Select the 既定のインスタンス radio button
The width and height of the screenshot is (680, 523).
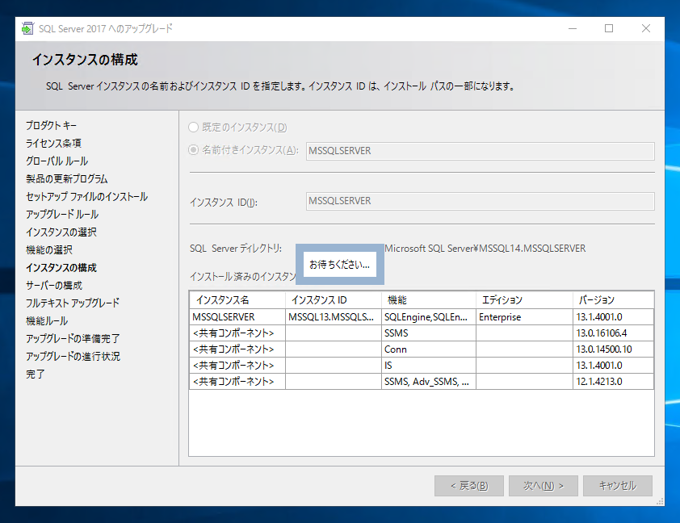(x=193, y=127)
